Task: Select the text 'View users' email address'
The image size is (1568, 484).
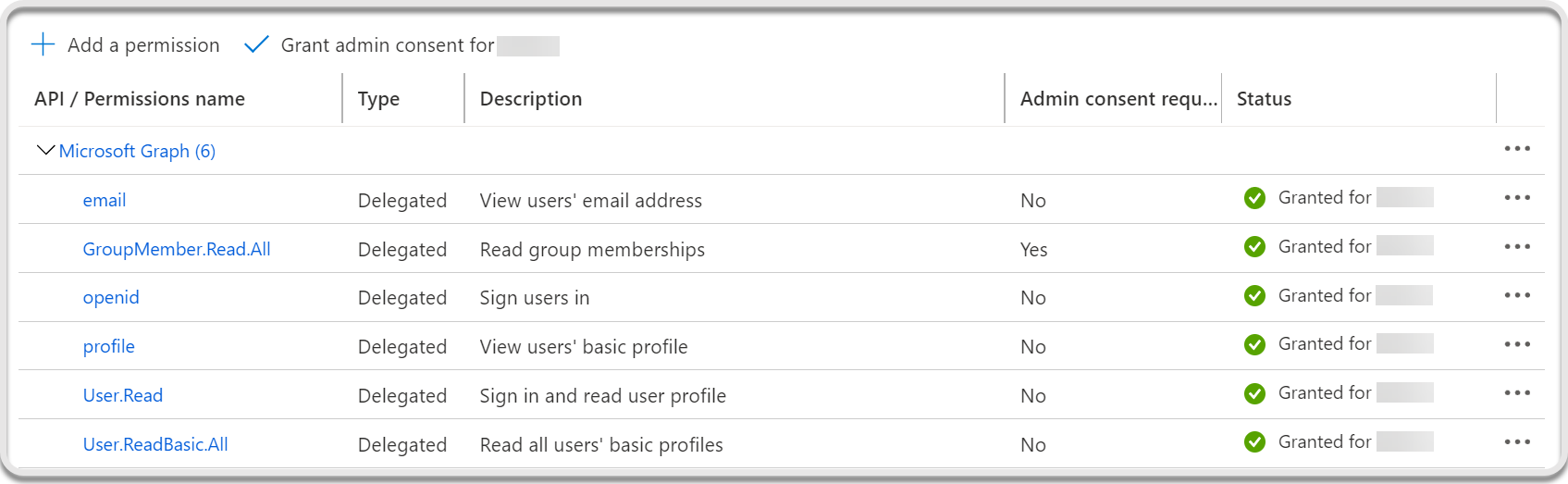Action: click(x=591, y=201)
